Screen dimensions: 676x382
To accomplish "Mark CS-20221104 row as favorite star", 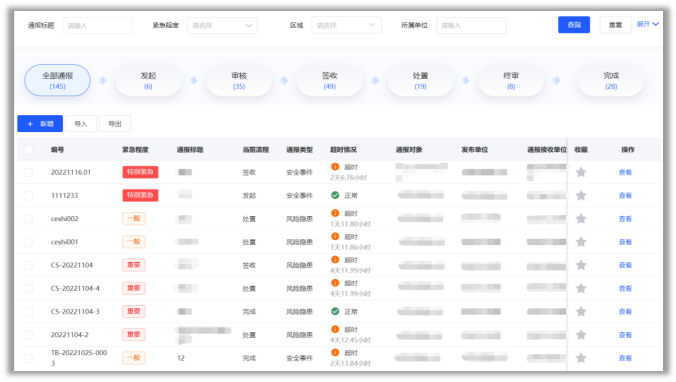I will point(581,265).
